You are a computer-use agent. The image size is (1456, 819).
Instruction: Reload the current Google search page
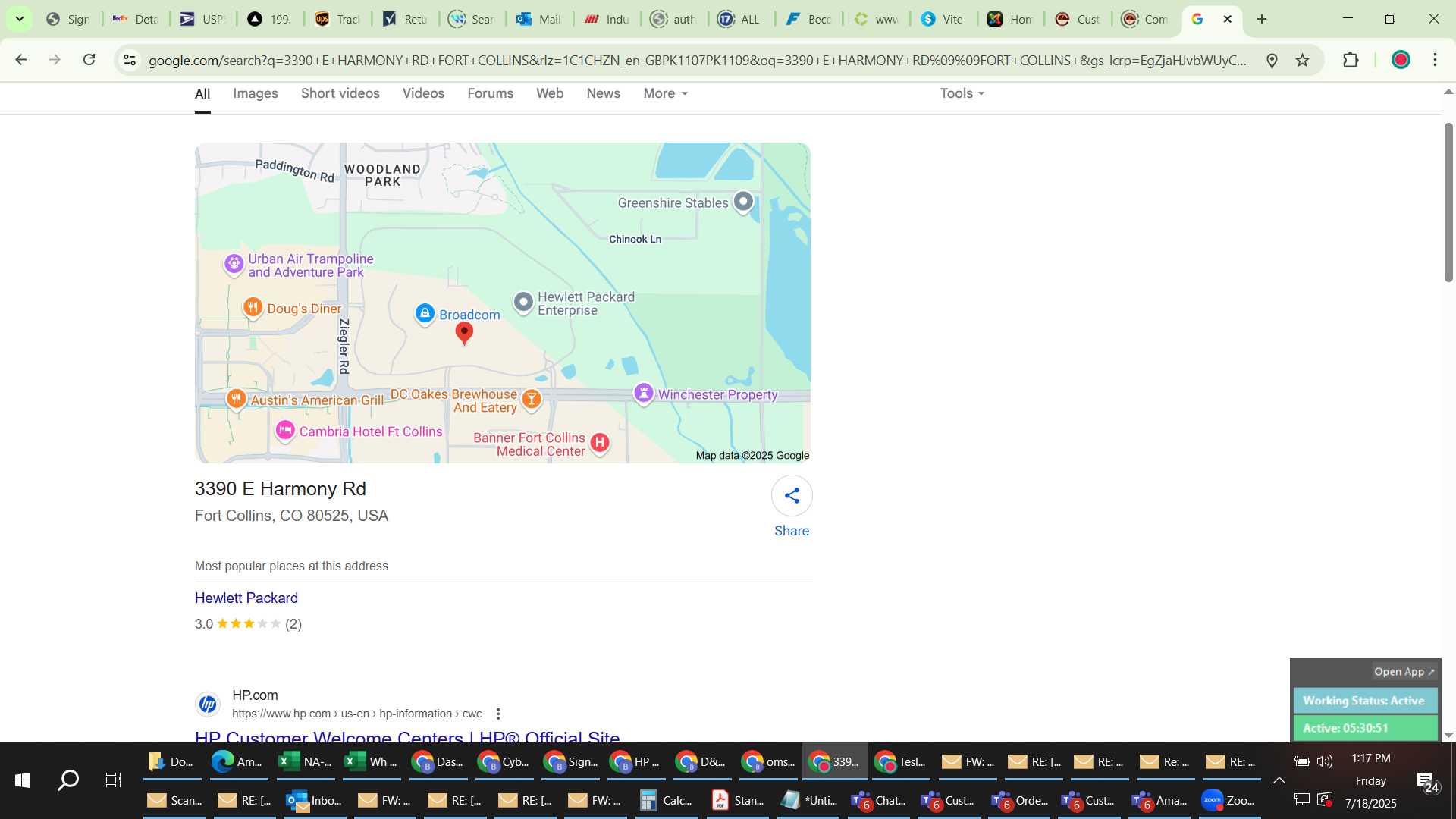coord(89,60)
